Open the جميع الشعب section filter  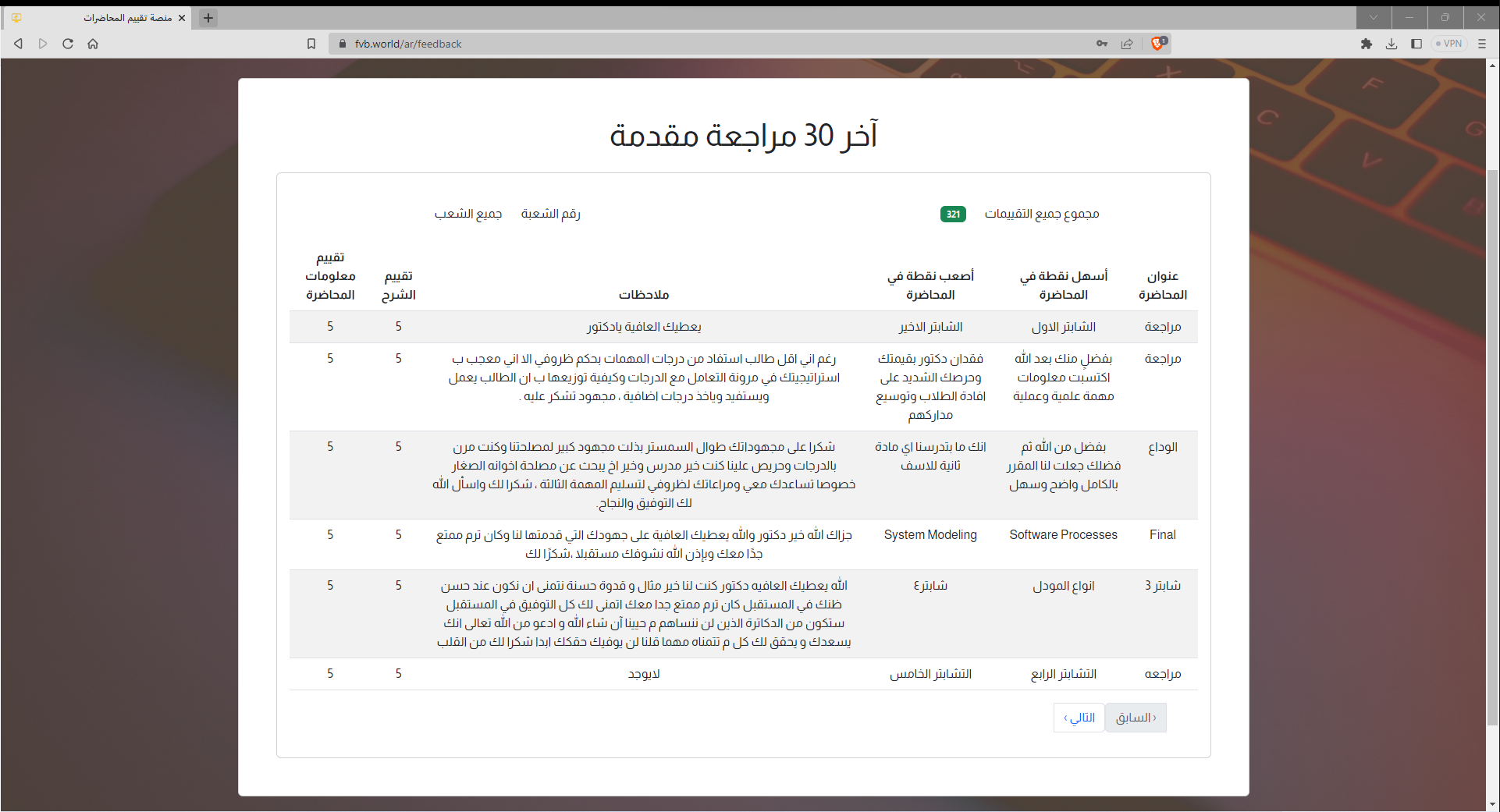(x=468, y=214)
